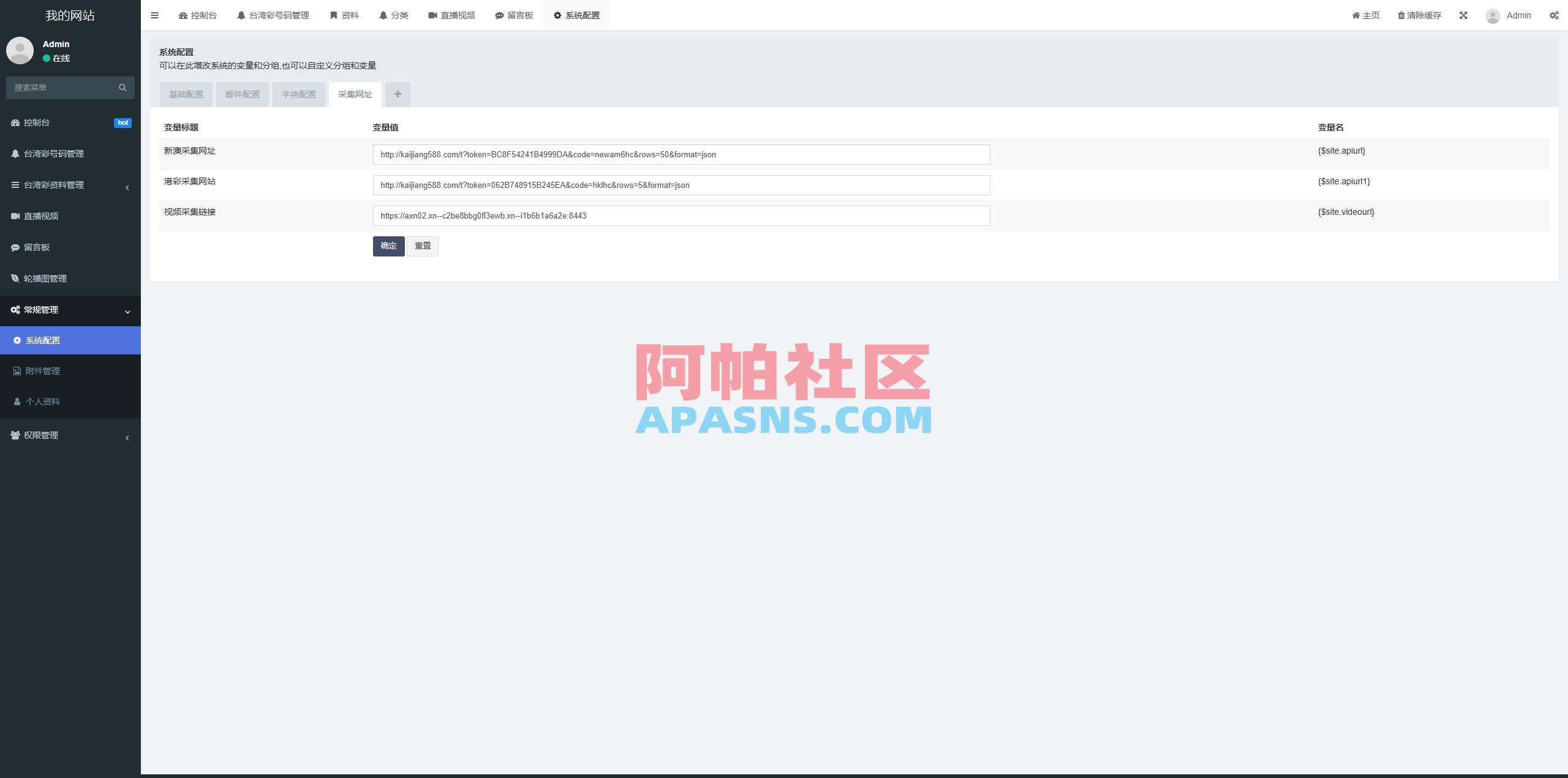Click the 新澳采集网址 URL input field
This screenshot has width=1568, height=778.
coord(681,154)
